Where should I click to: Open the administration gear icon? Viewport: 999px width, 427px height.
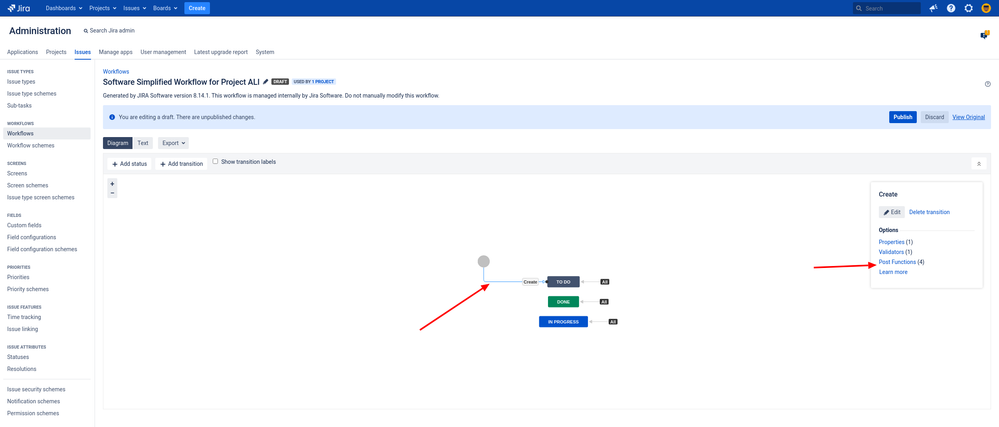coord(968,8)
